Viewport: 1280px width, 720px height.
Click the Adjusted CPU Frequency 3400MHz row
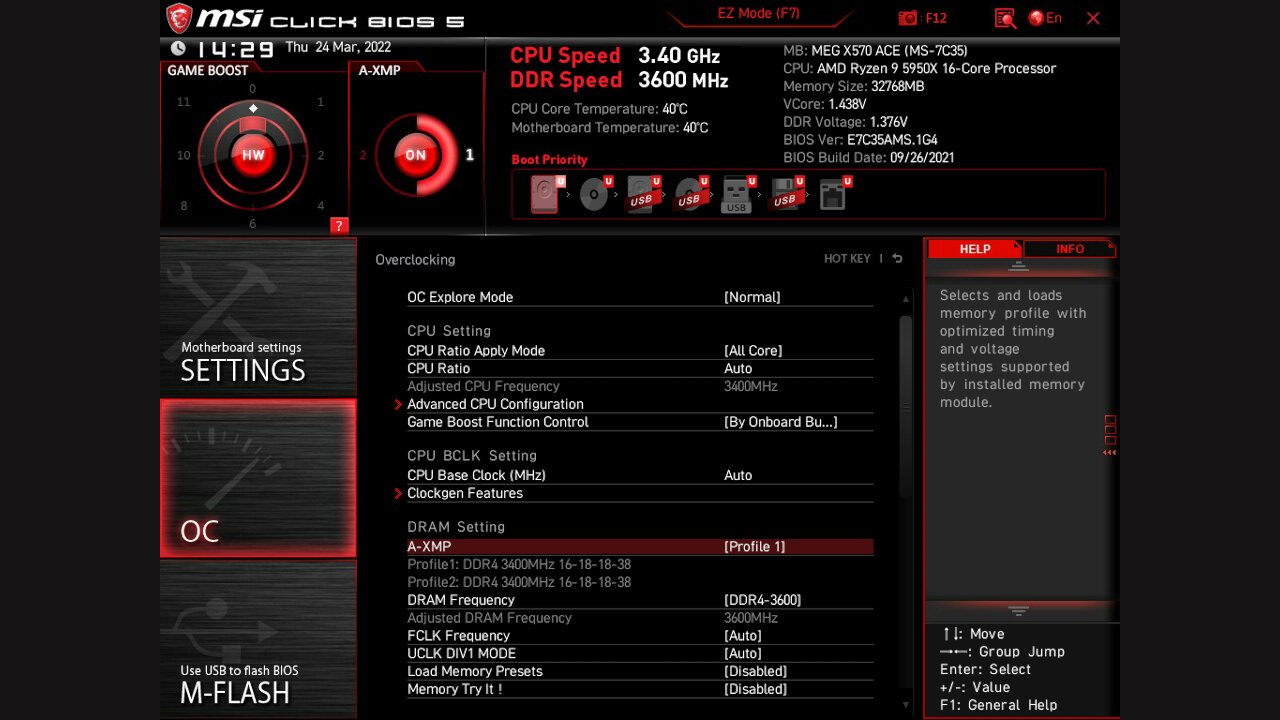(x=640, y=387)
